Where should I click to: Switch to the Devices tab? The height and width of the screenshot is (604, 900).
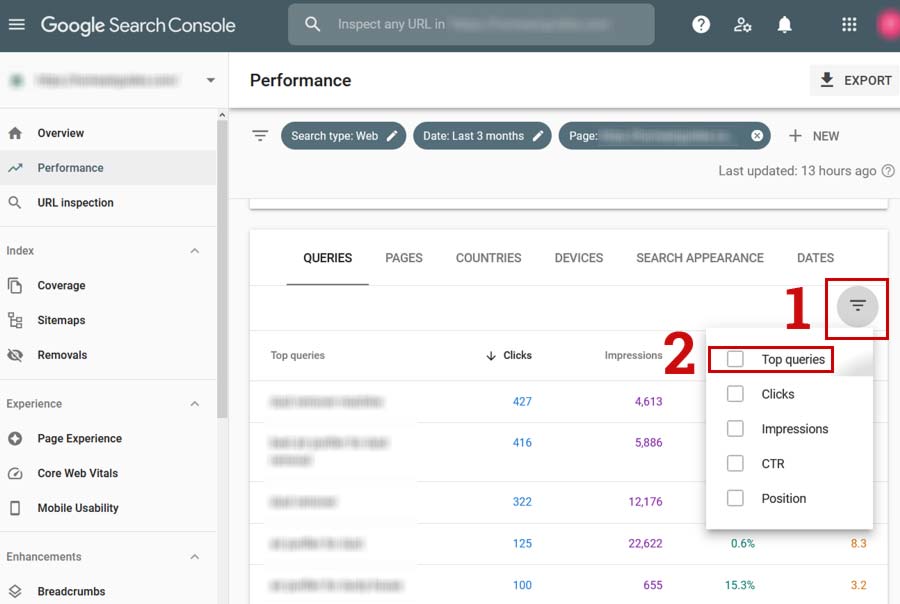579,258
